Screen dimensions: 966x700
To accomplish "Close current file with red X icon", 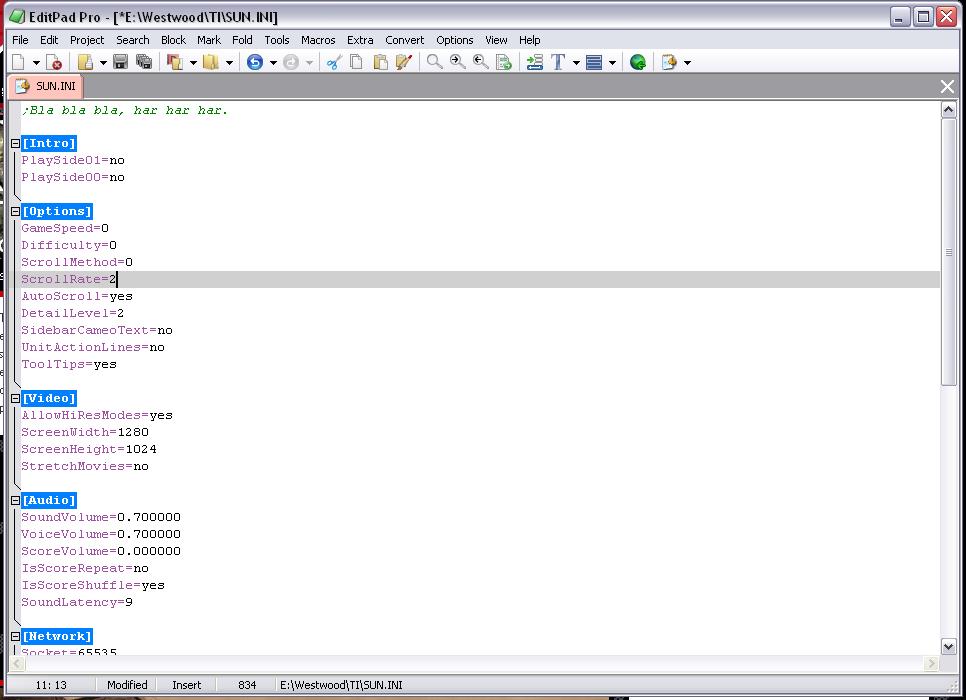I will click(56, 62).
